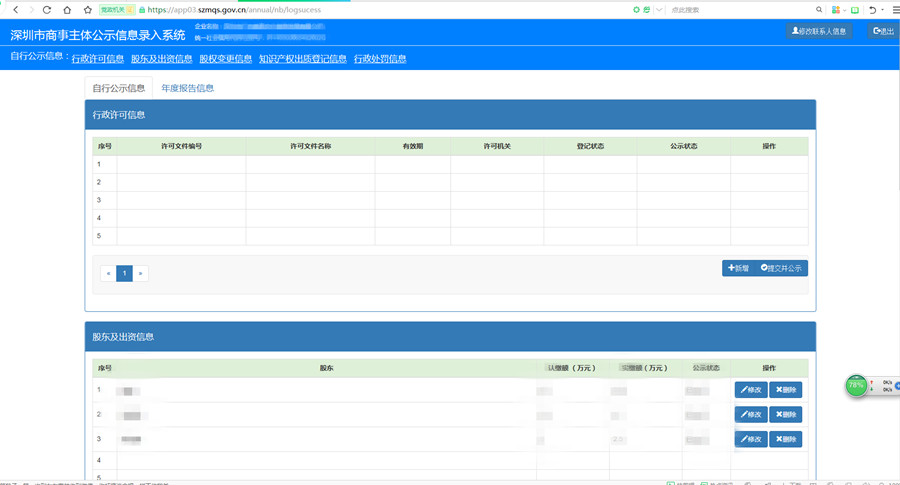
Task: Open the 股东及出资信息 navigation link
Action: click(x=161, y=59)
